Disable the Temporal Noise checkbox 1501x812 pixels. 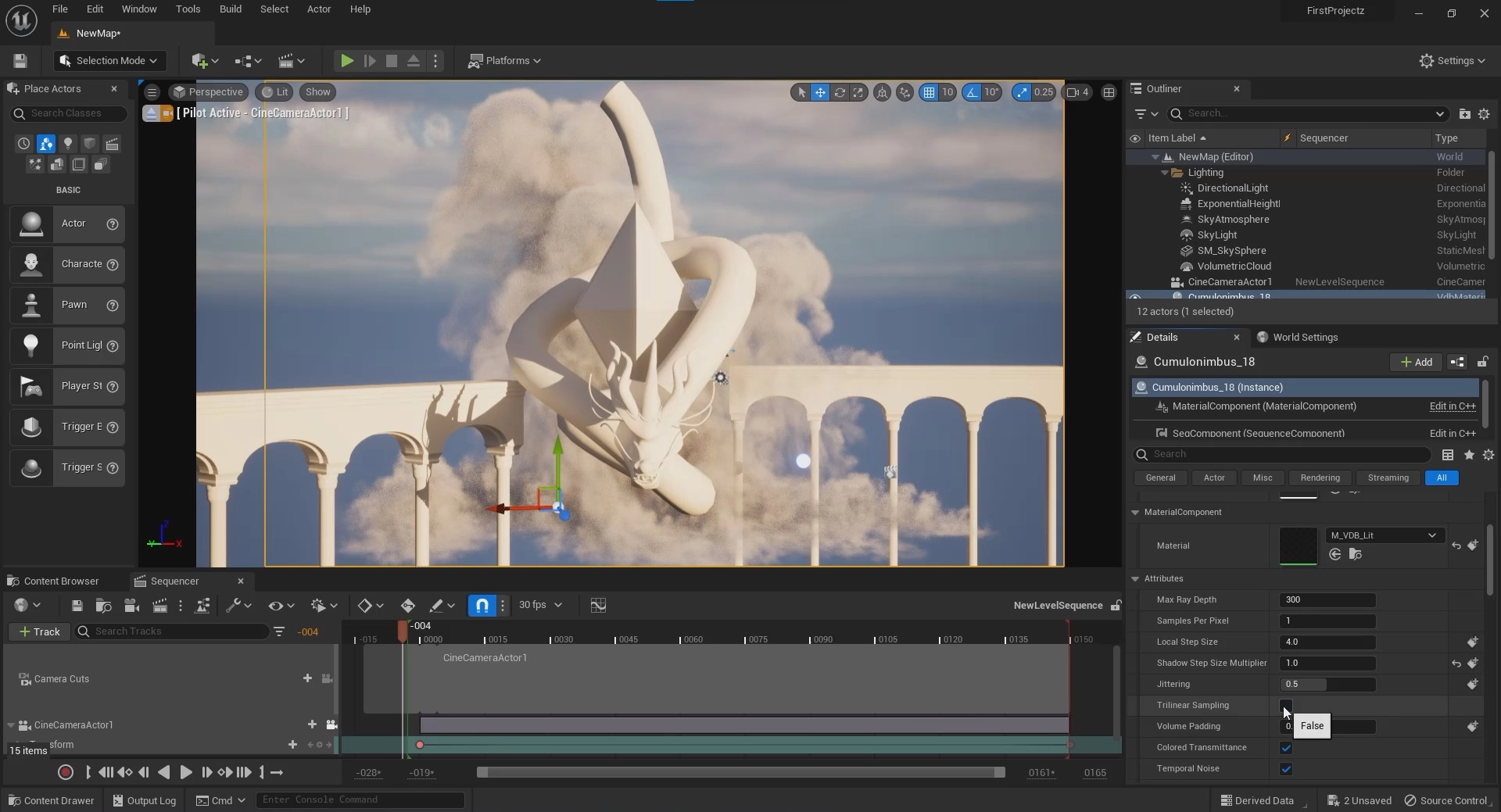pyautogui.click(x=1286, y=769)
